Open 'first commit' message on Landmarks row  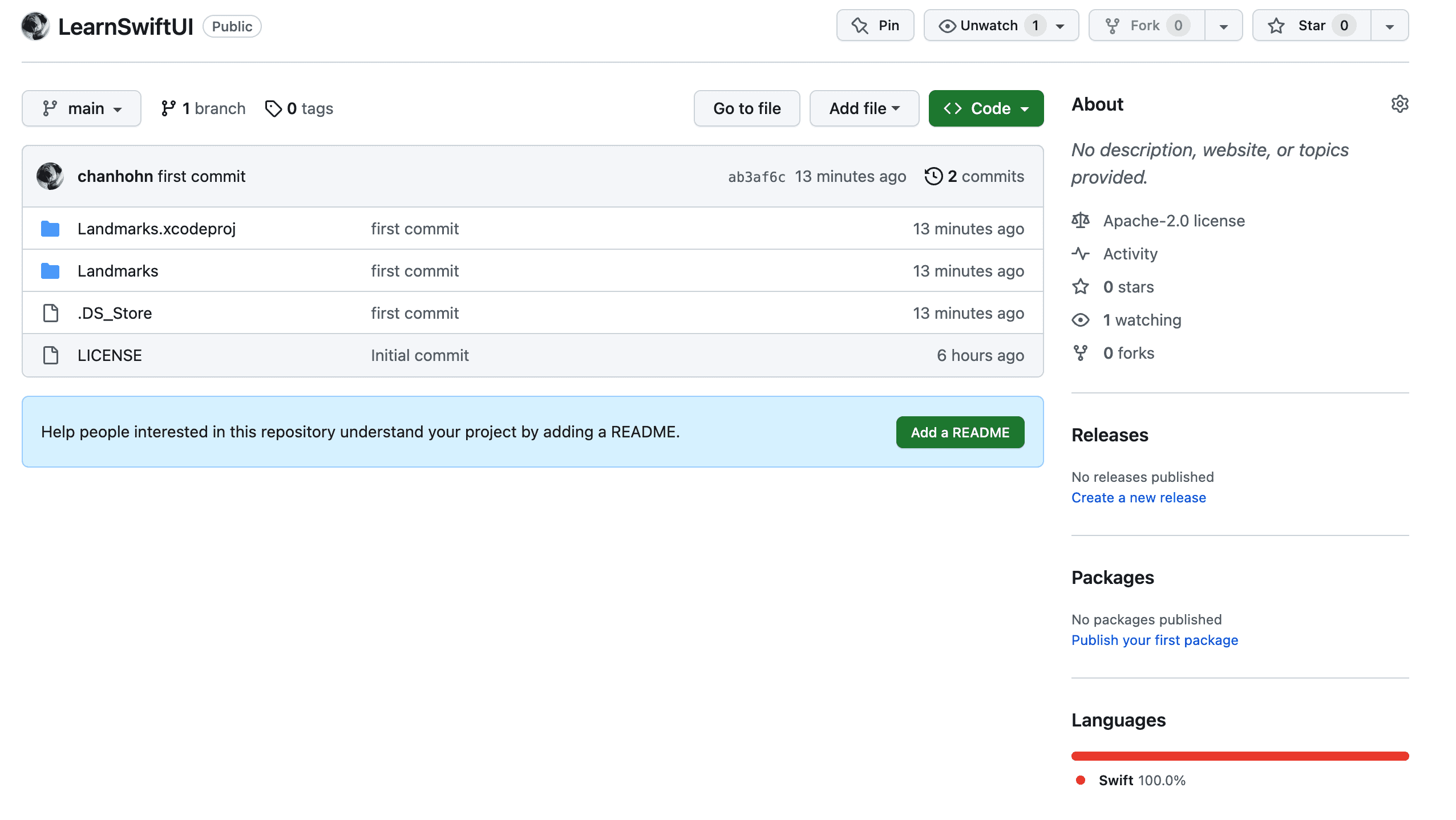pyautogui.click(x=415, y=271)
